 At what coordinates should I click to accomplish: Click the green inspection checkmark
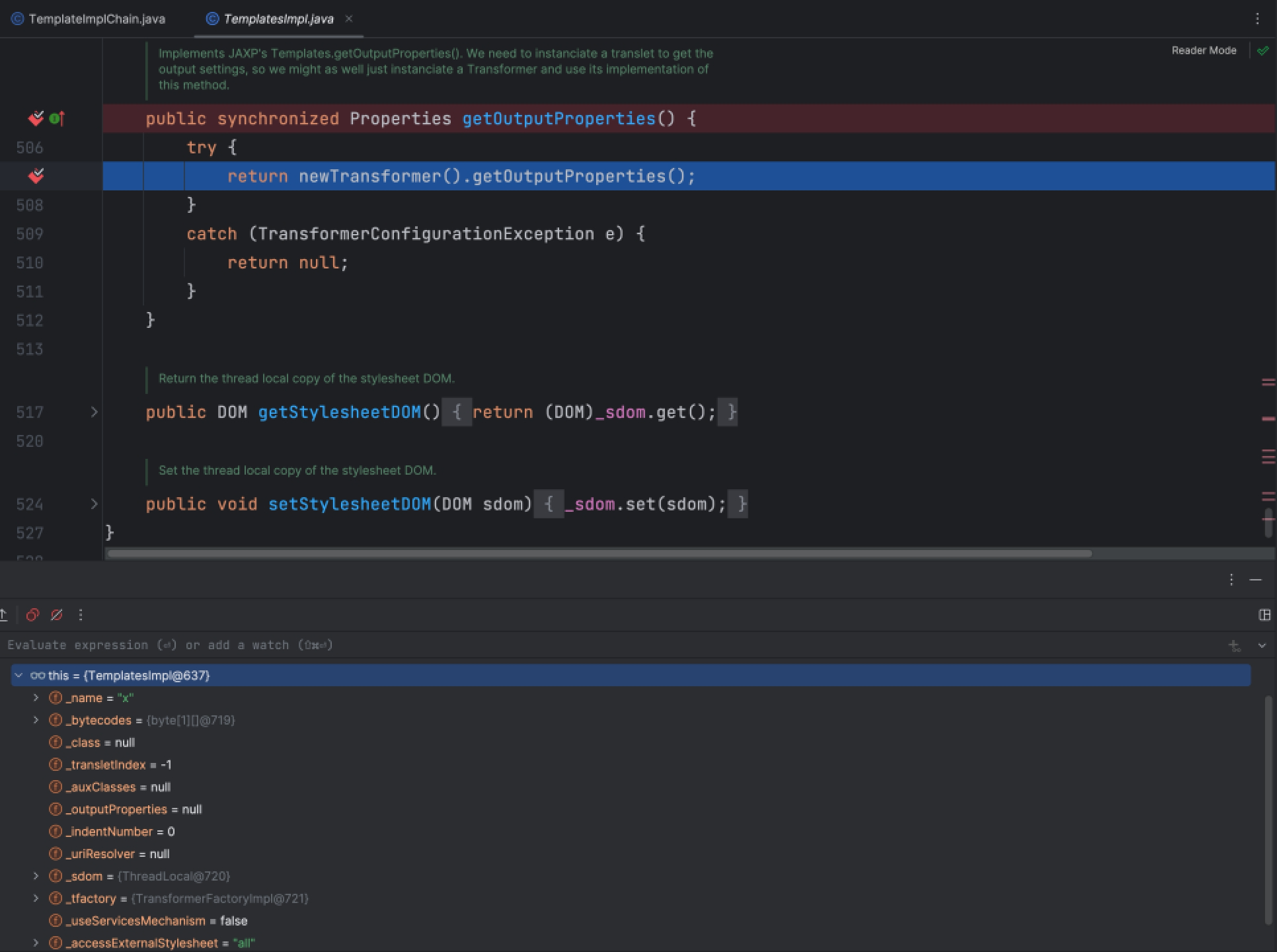click(1263, 50)
